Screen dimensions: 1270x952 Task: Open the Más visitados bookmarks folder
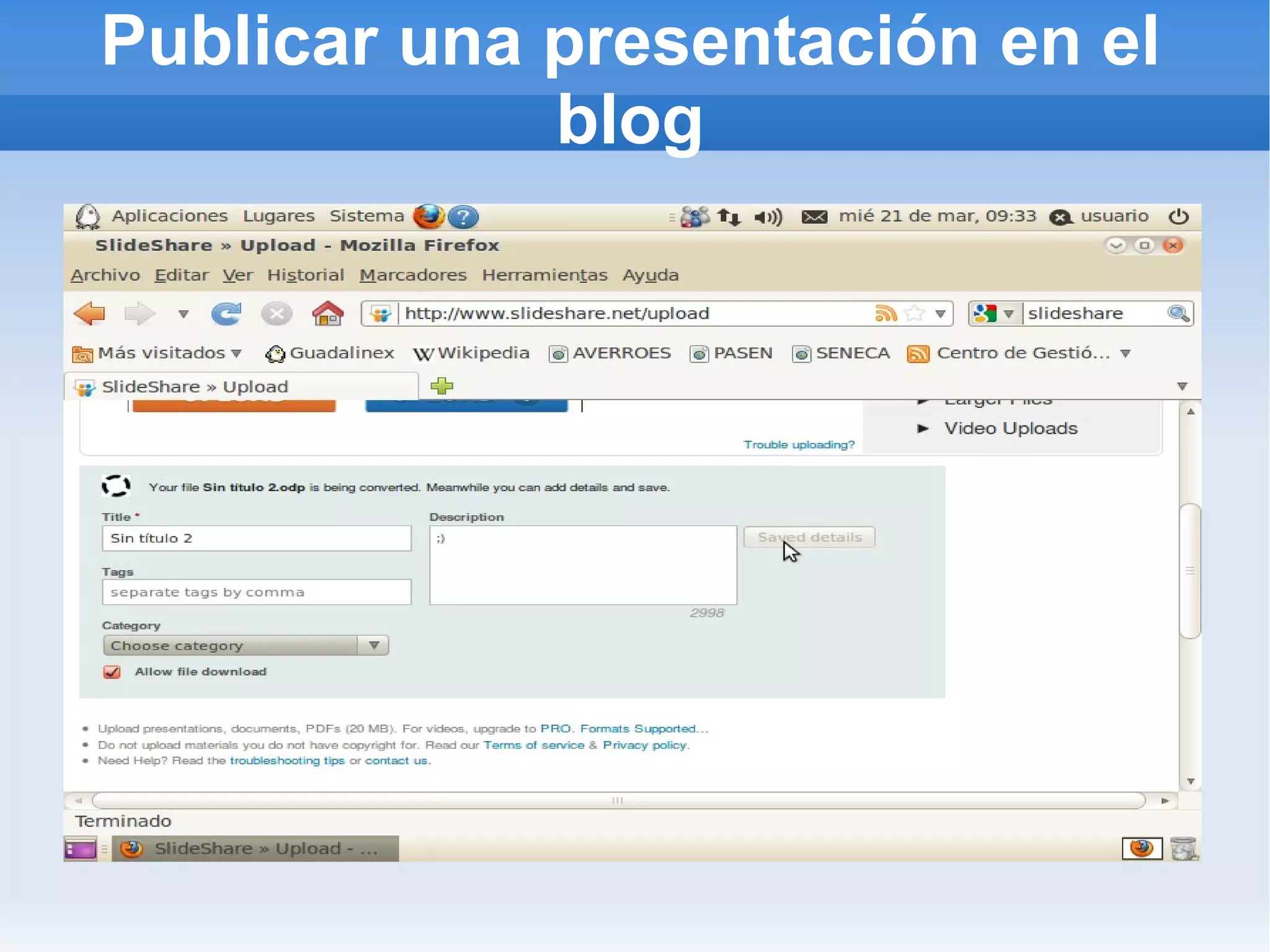point(156,354)
